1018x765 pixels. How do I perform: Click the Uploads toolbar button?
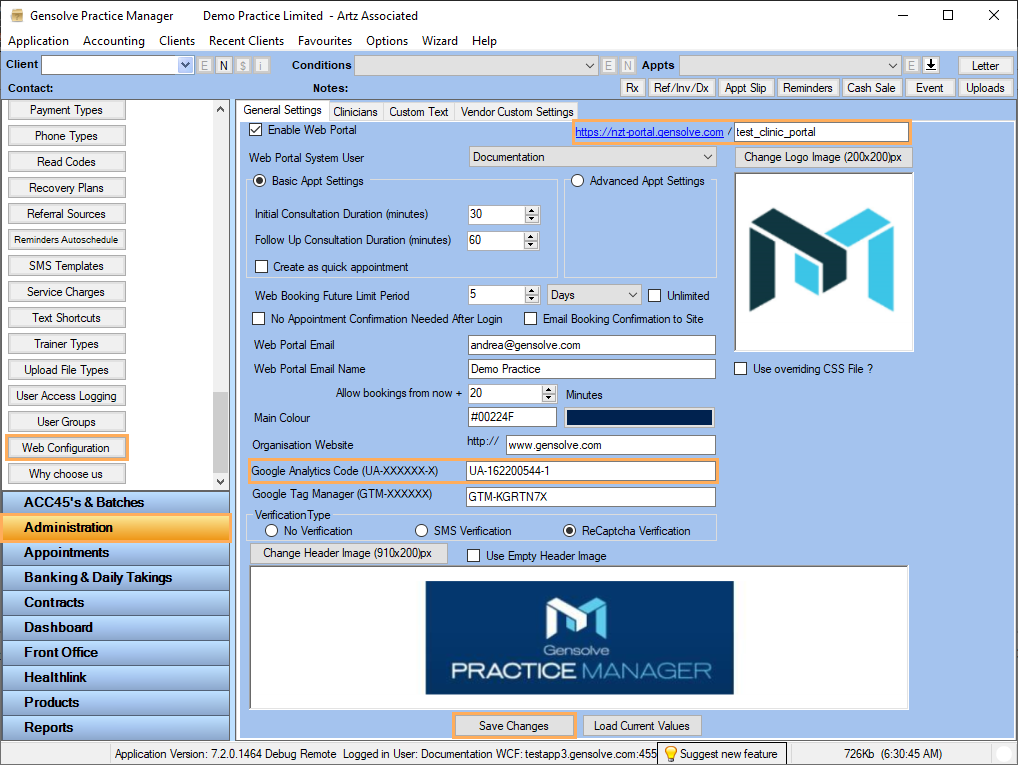click(985, 88)
